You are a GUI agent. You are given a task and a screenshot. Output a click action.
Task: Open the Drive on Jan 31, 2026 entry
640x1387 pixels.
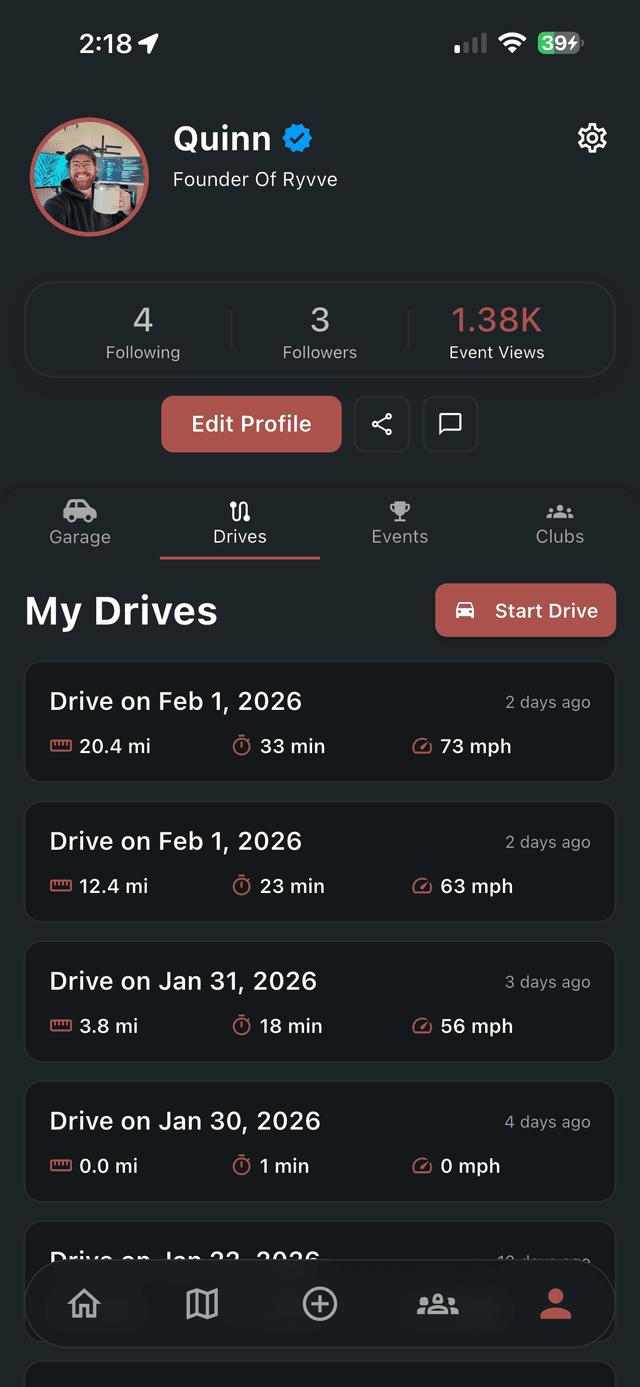[320, 1001]
